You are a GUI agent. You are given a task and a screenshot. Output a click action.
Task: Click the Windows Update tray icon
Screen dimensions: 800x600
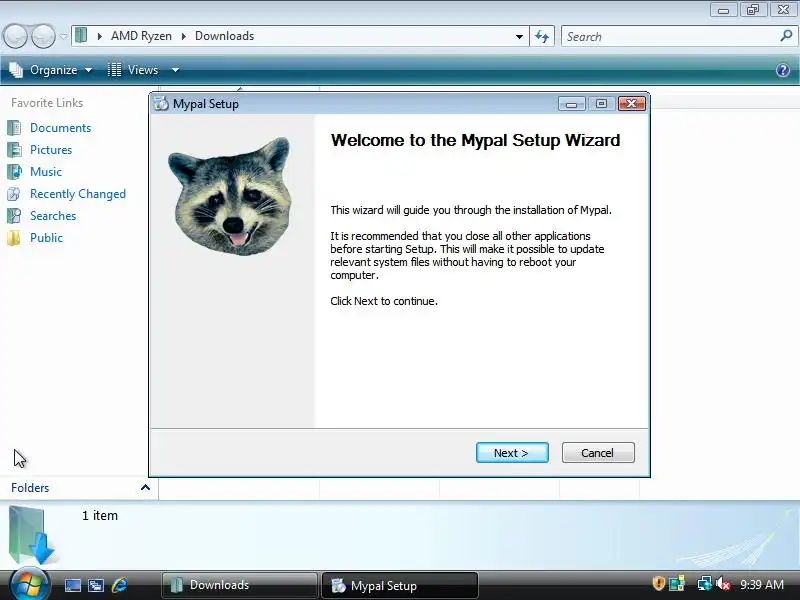pos(677,583)
